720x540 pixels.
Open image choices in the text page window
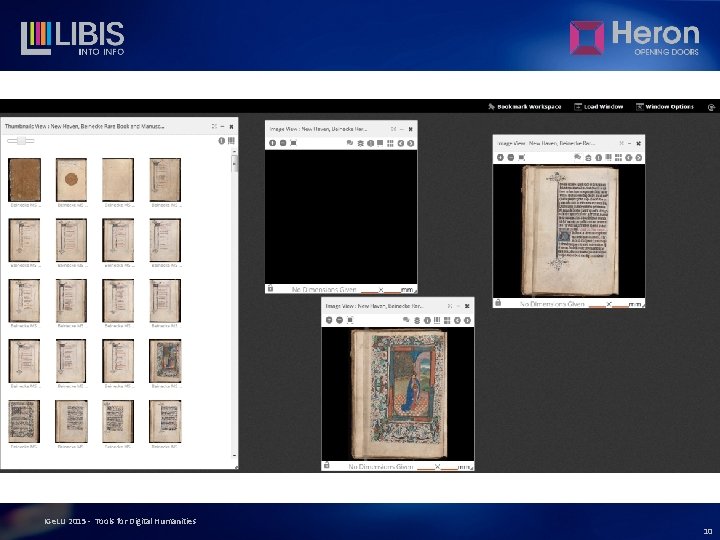click(588, 158)
